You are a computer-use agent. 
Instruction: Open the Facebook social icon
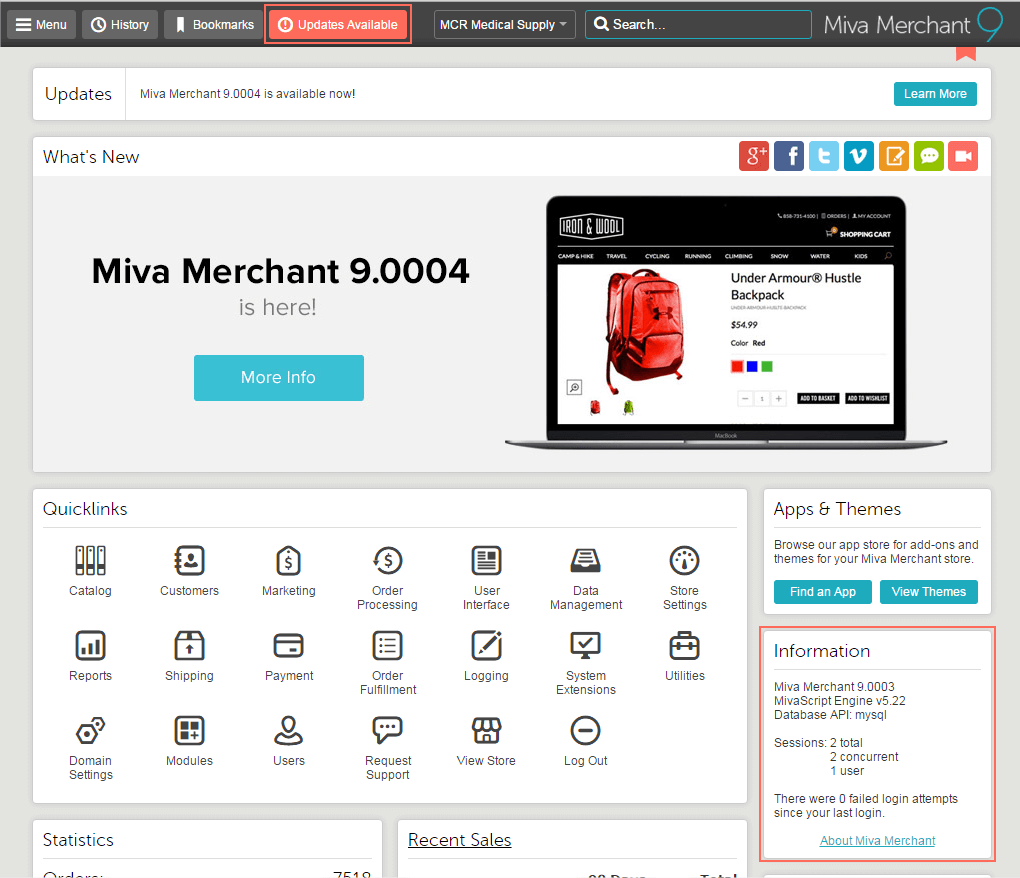click(789, 156)
